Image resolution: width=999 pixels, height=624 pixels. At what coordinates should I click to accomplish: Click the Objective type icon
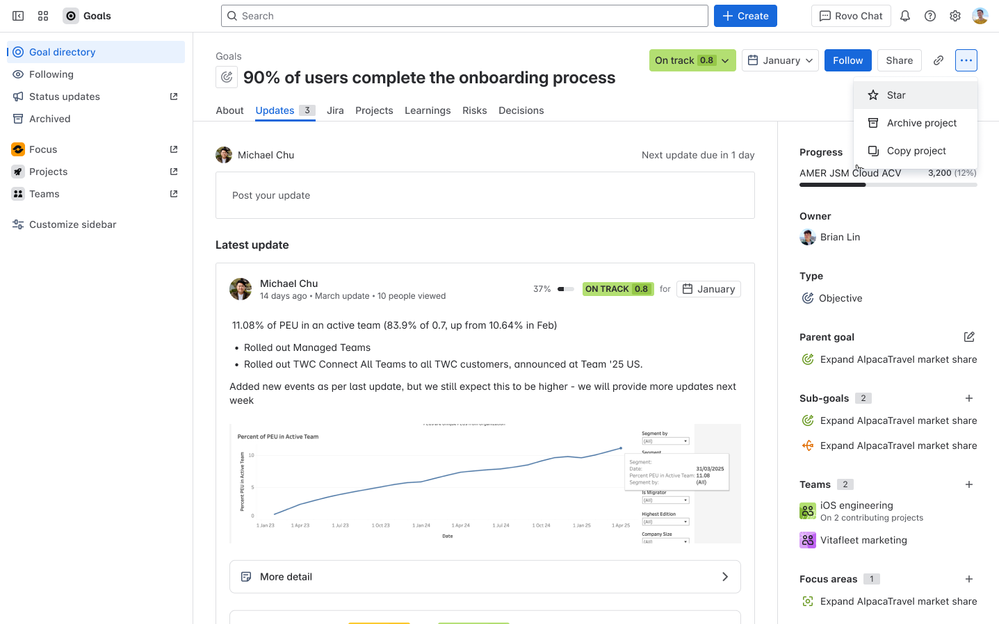[x=807, y=298]
